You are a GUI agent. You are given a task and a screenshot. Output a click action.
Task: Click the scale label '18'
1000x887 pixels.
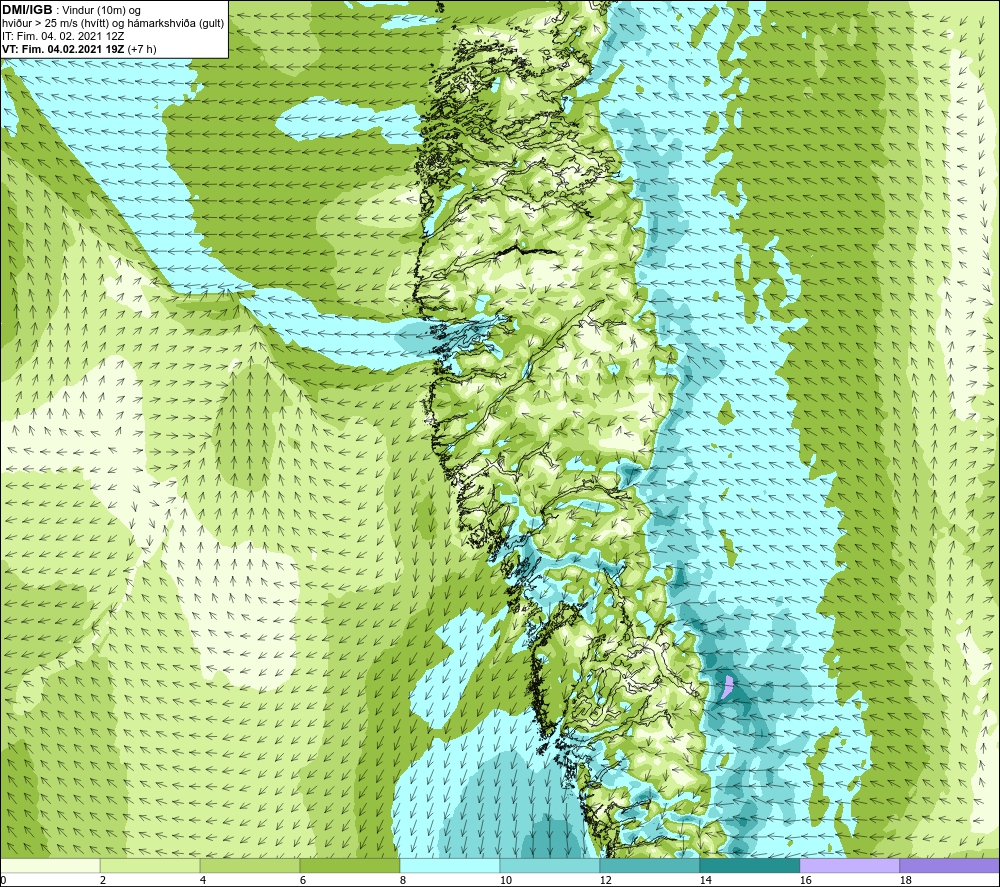906,881
